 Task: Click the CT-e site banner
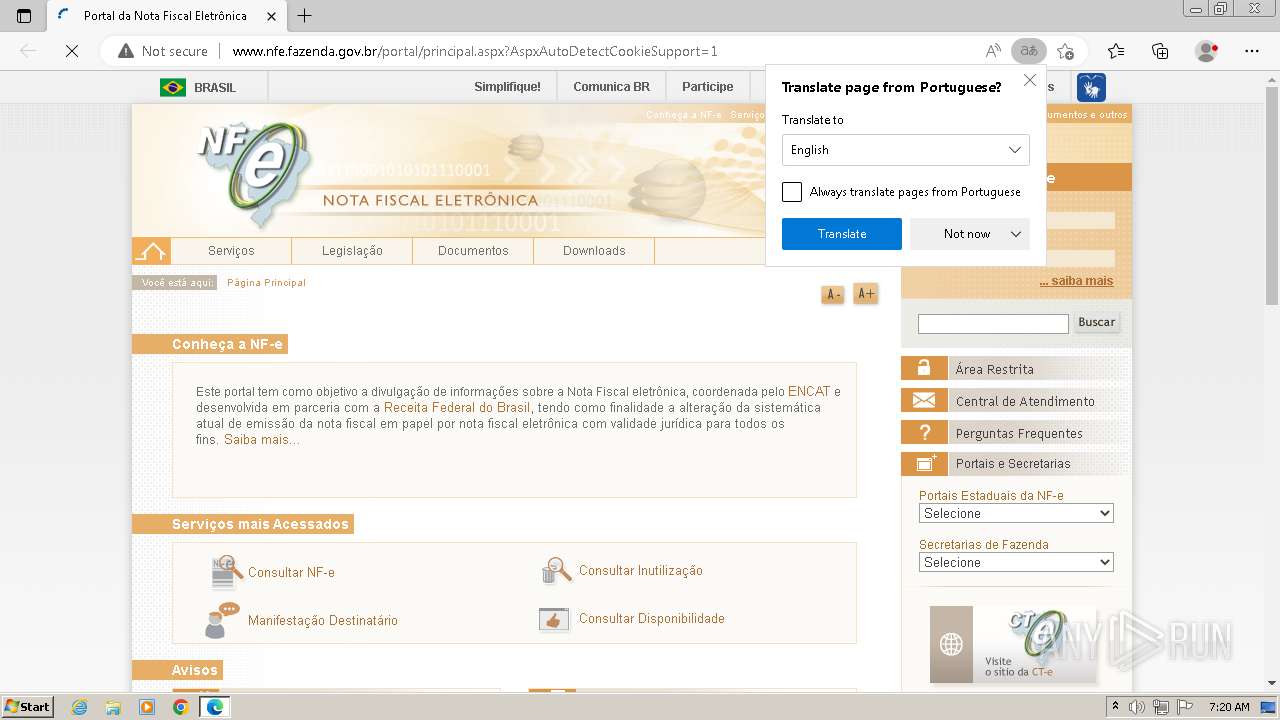(x=1014, y=644)
